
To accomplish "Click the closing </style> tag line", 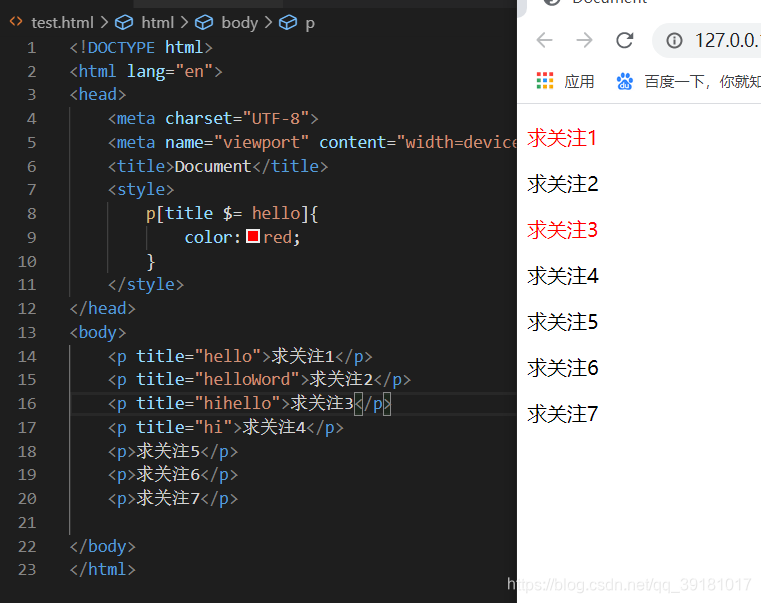I will (x=146, y=285).
